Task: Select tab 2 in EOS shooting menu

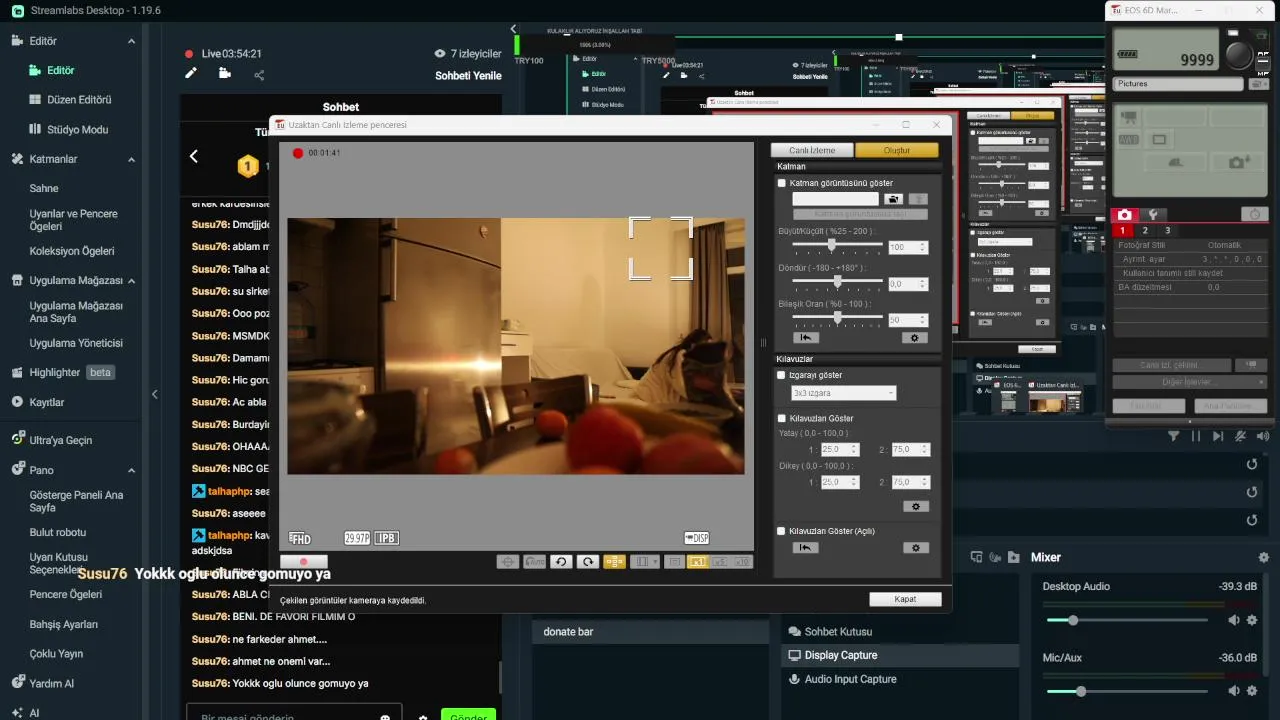Action: (x=1145, y=231)
